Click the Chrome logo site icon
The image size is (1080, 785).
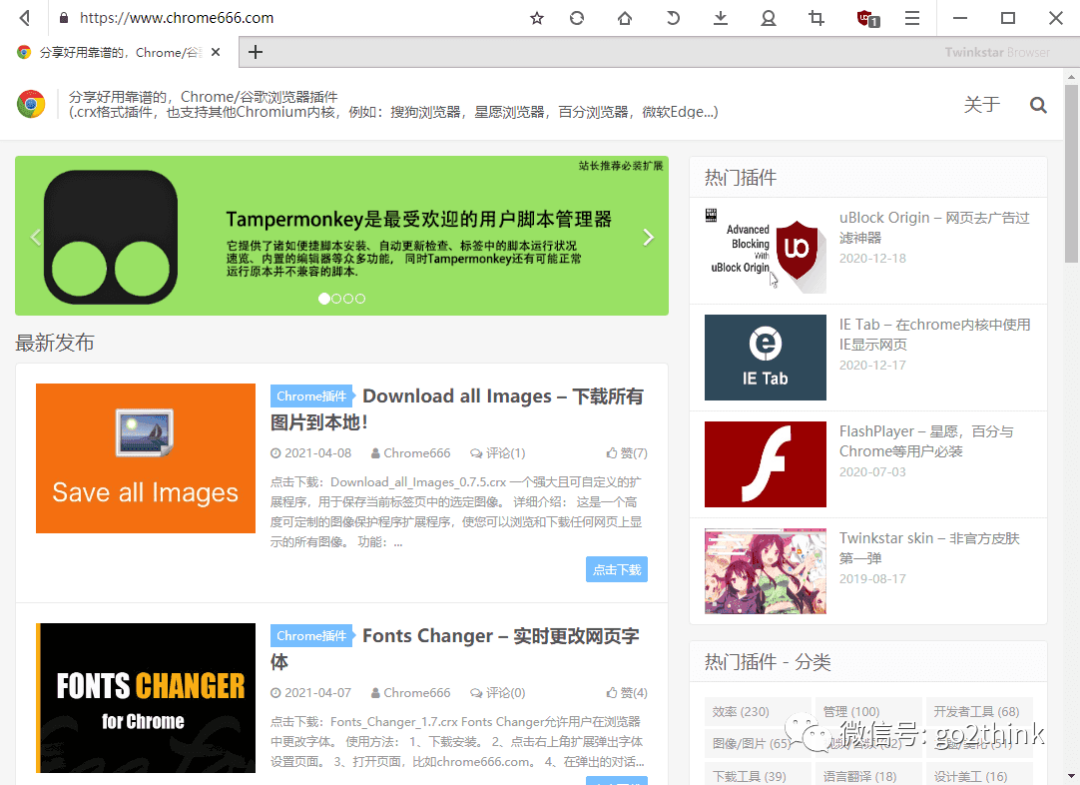tap(31, 104)
